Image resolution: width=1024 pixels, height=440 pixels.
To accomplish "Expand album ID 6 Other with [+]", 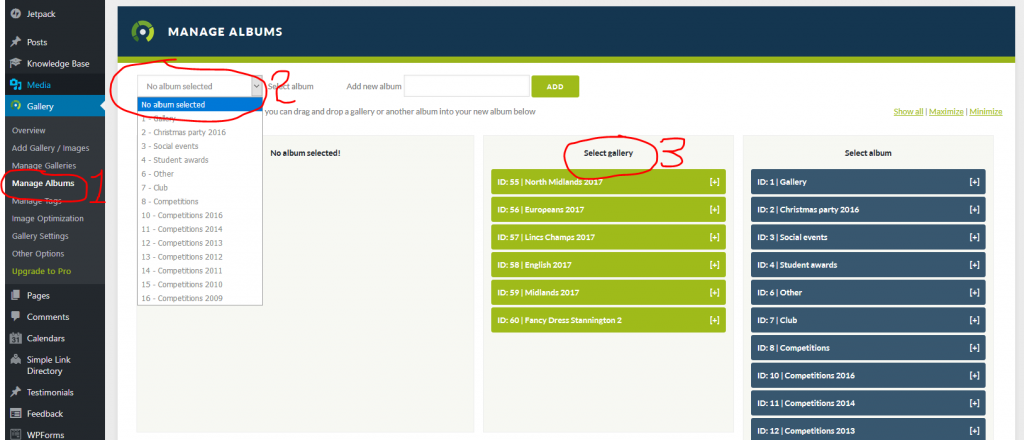I will (x=974, y=292).
